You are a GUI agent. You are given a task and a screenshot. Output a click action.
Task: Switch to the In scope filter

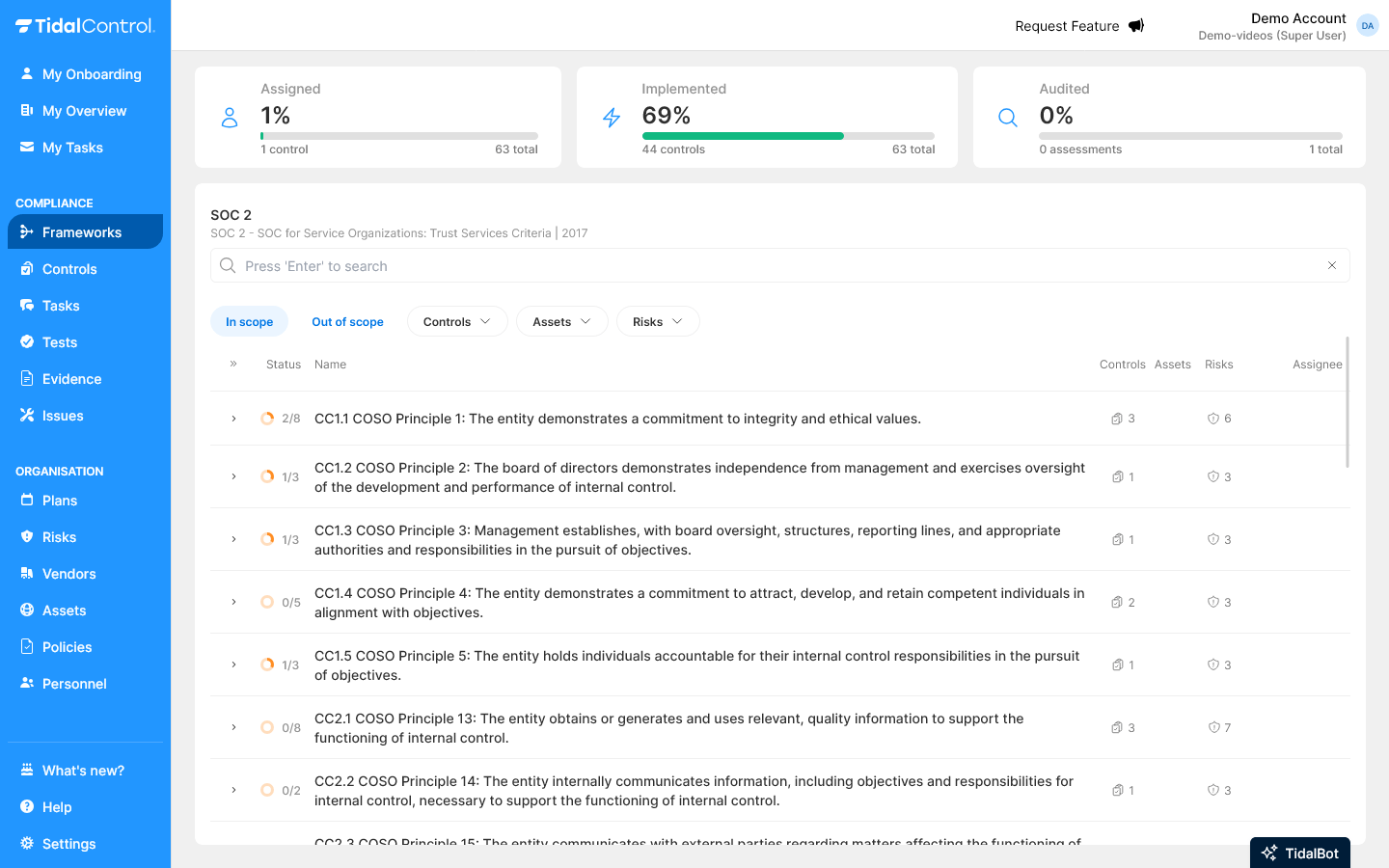(x=249, y=320)
